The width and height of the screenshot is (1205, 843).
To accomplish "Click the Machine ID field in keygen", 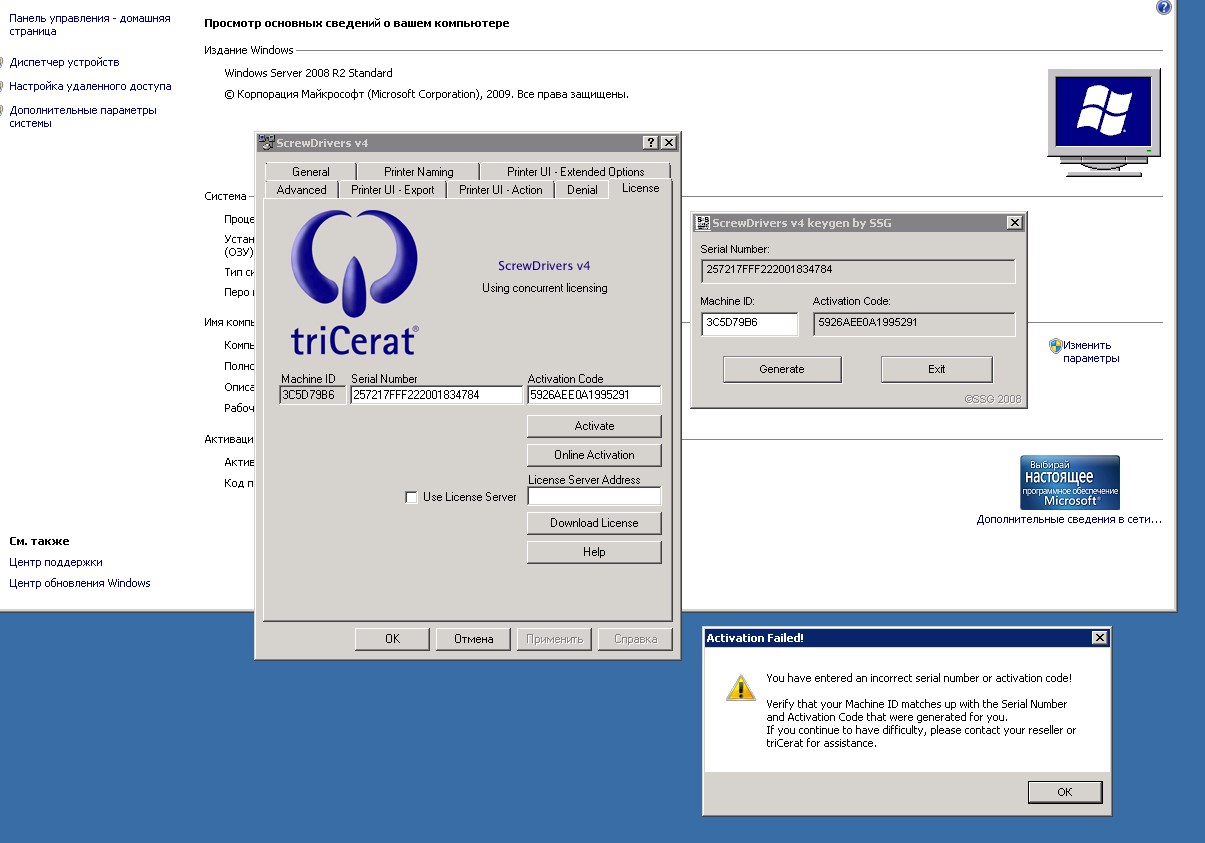I will point(750,324).
